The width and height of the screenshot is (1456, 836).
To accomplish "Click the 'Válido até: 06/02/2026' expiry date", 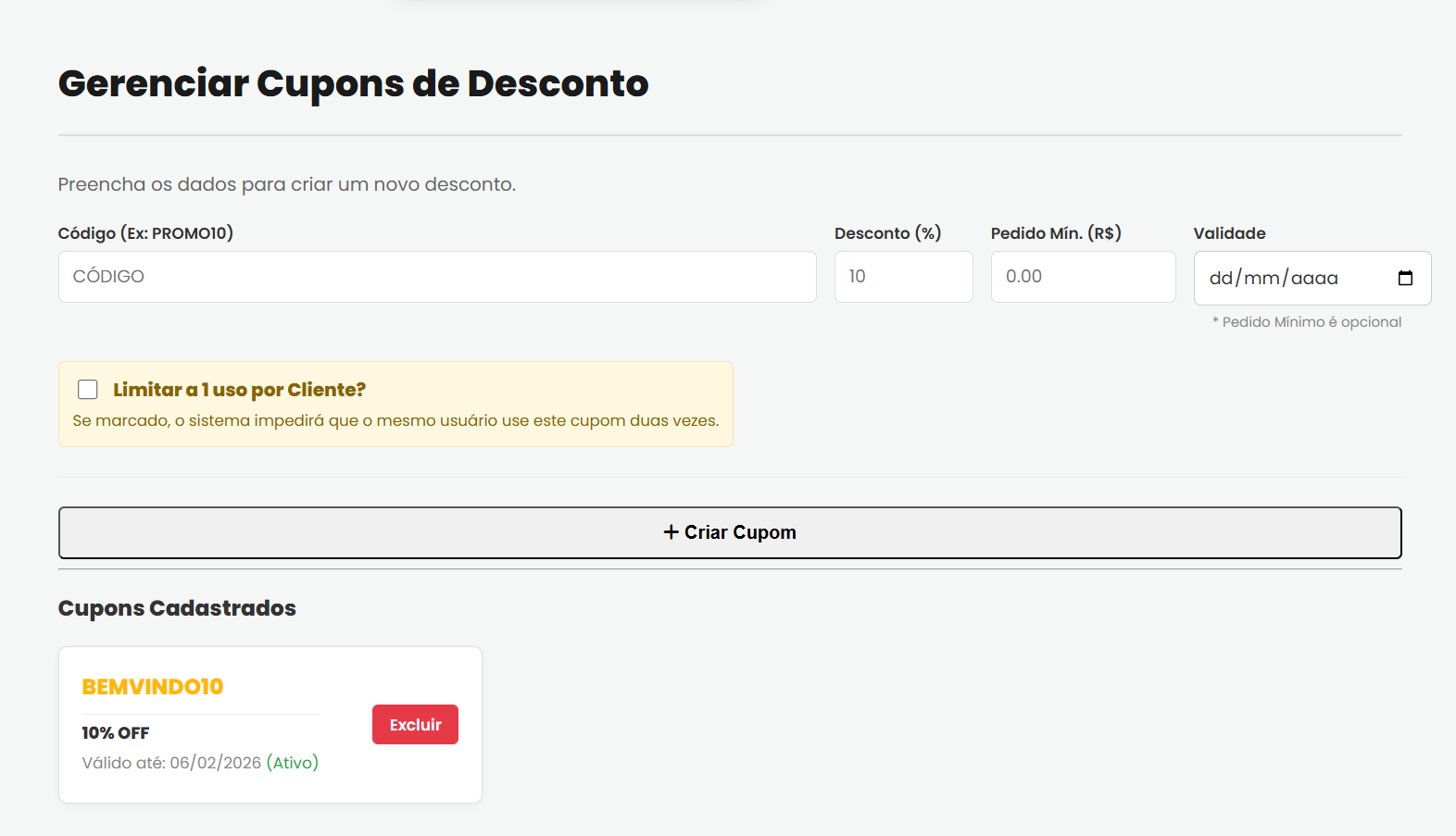I will click(171, 763).
